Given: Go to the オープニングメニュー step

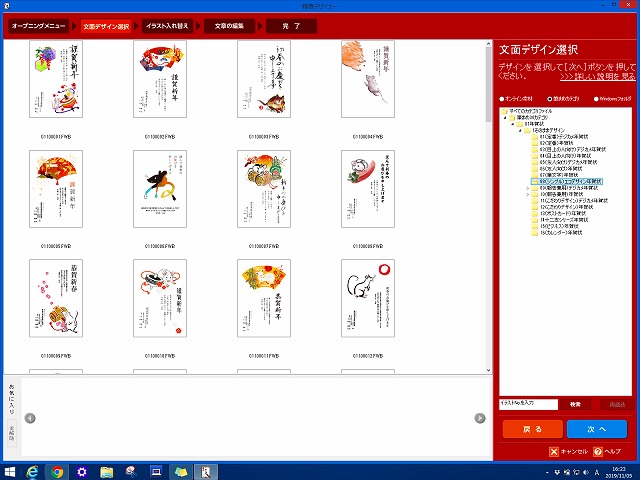Looking at the screenshot, I should [38, 26].
